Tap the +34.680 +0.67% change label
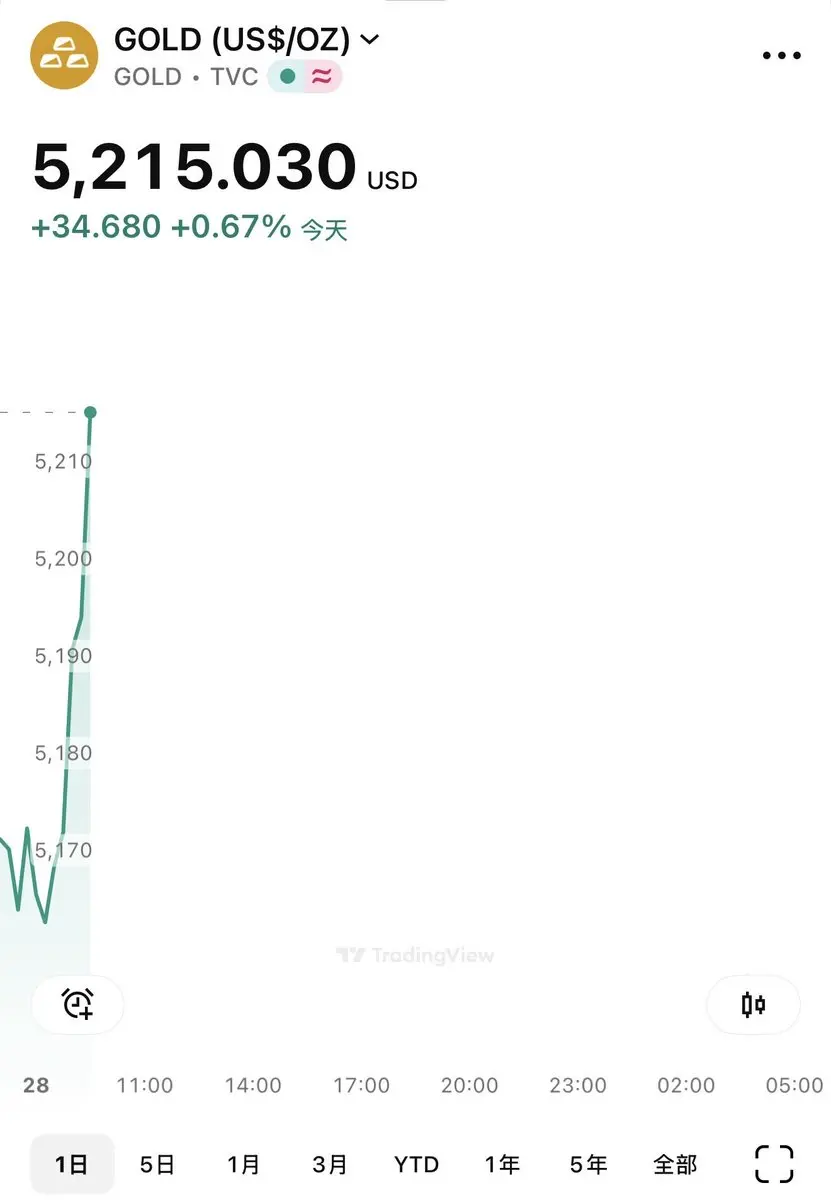 point(161,227)
